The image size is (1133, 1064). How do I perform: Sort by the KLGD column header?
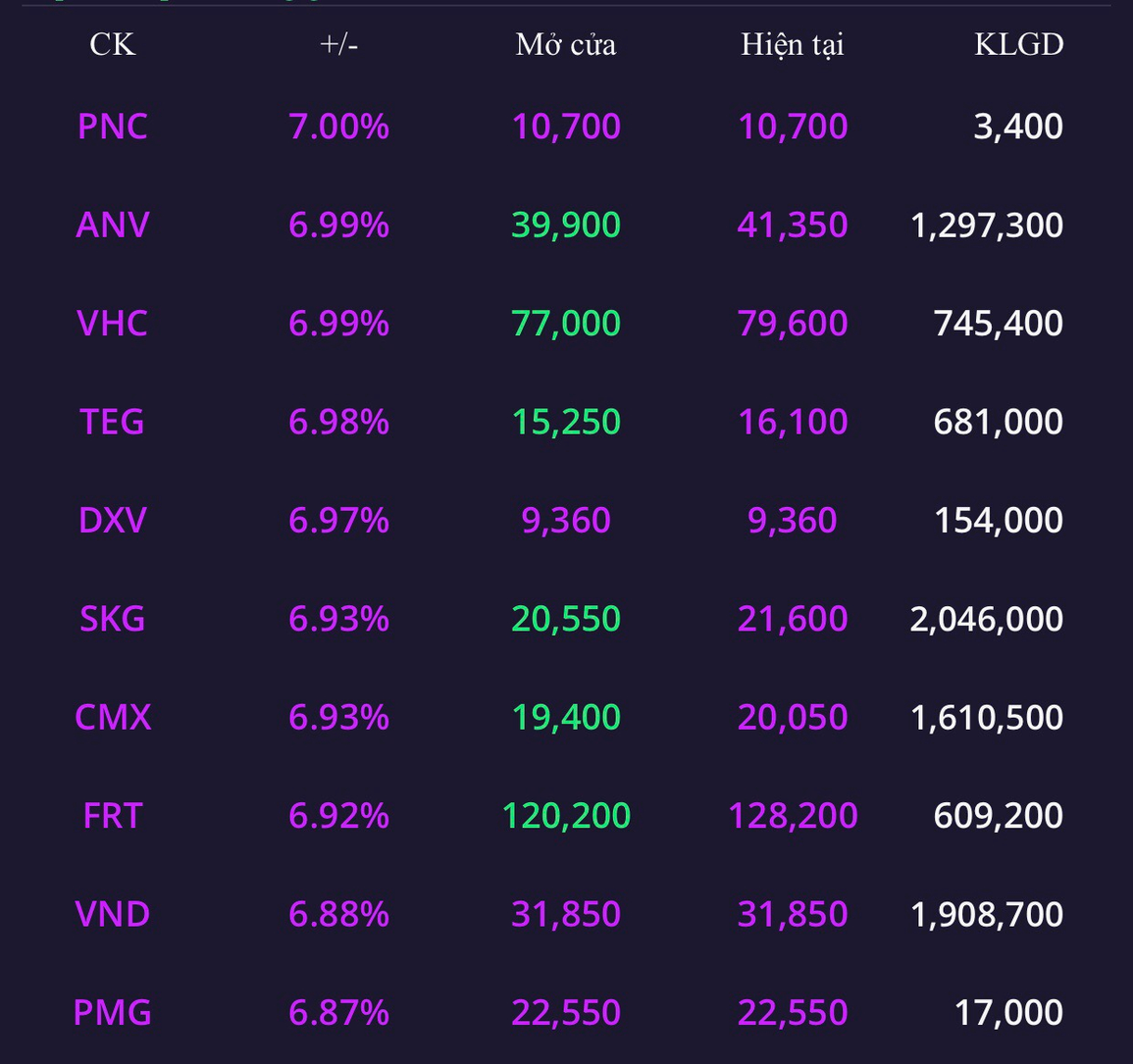[x=1019, y=45]
